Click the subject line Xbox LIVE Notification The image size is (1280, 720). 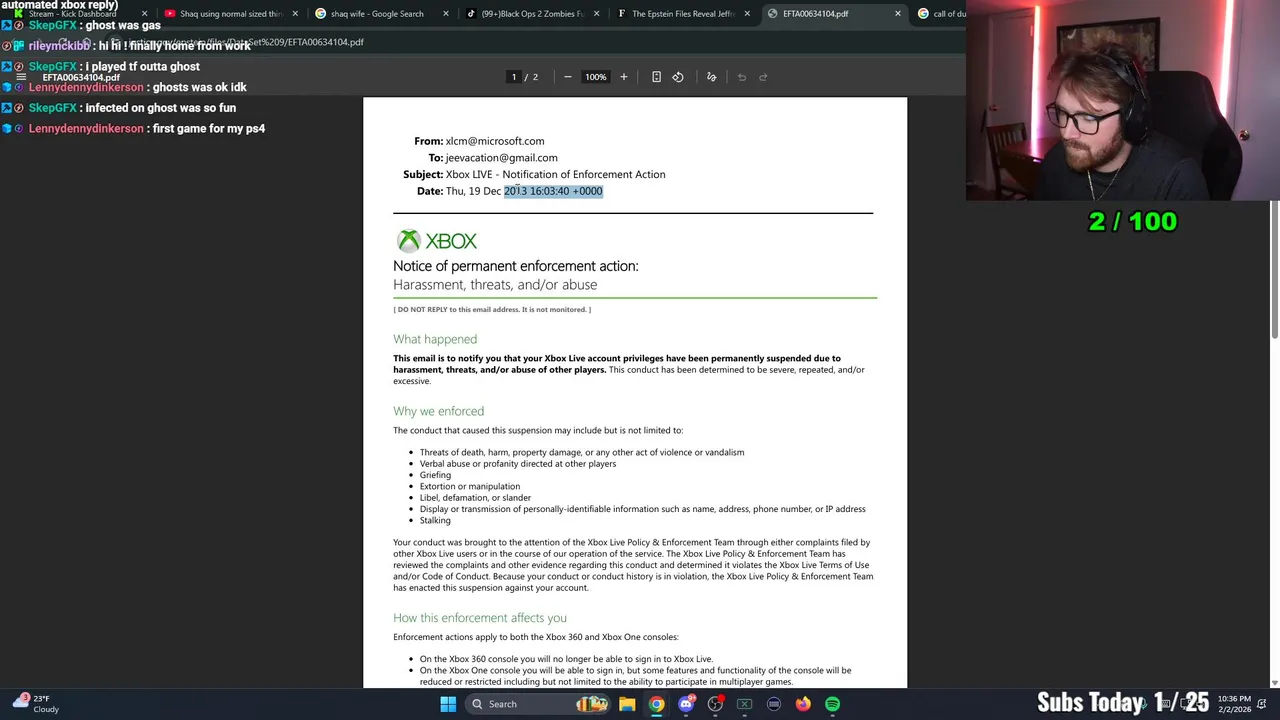555,174
